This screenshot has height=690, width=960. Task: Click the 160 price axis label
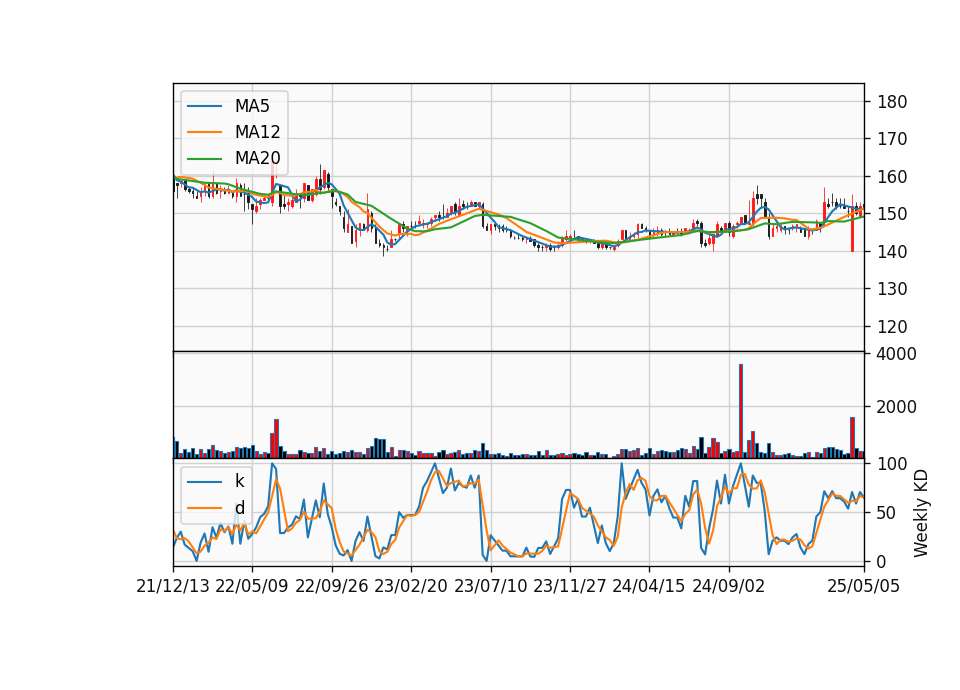pyautogui.click(x=892, y=177)
